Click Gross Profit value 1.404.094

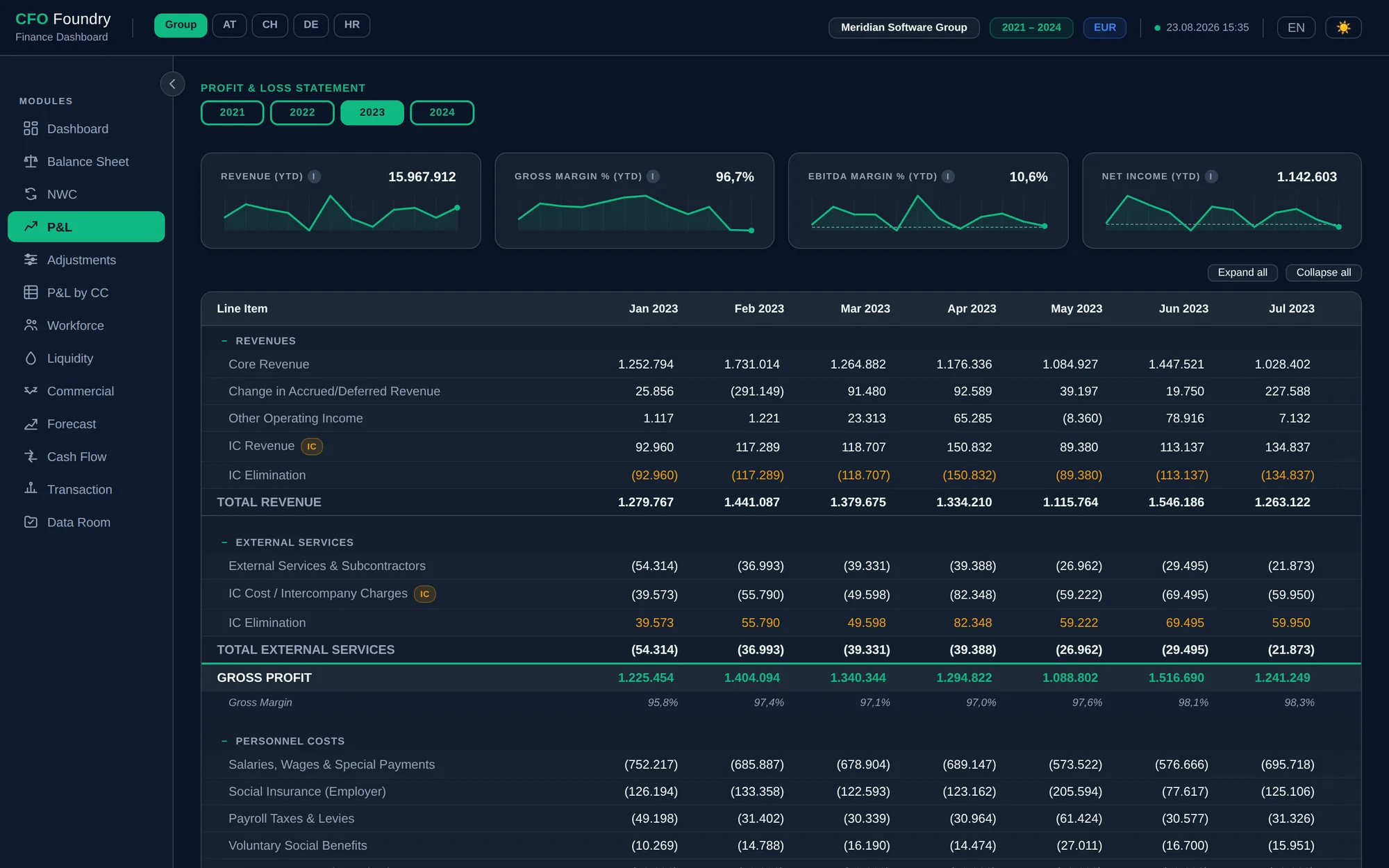coord(751,678)
